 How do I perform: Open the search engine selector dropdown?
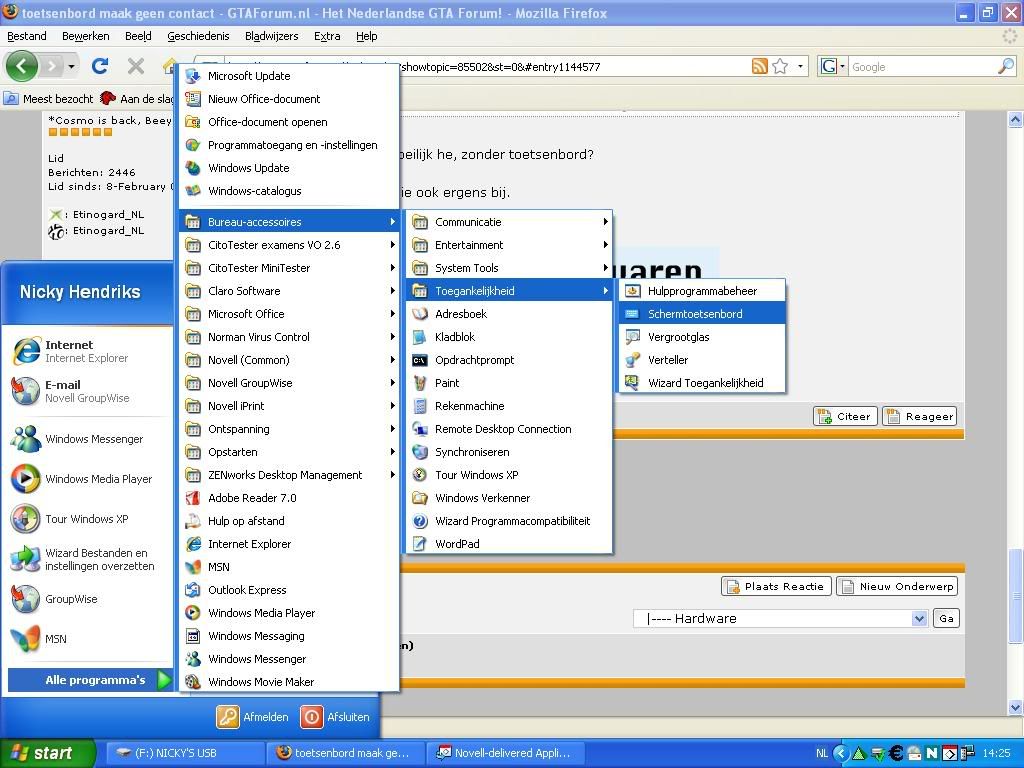click(834, 66)
